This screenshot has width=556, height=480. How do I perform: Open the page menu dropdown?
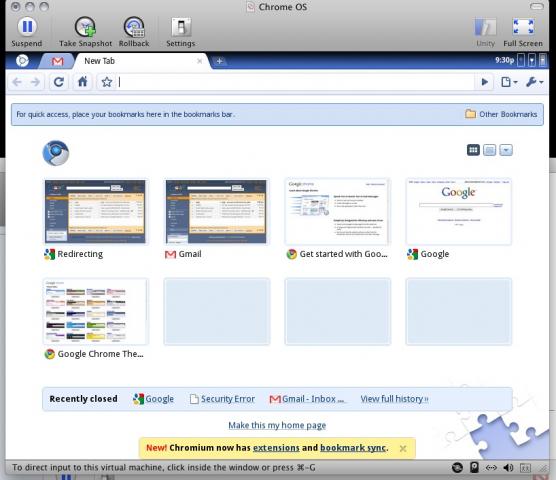pyautogui.click(x=509, y=82)
